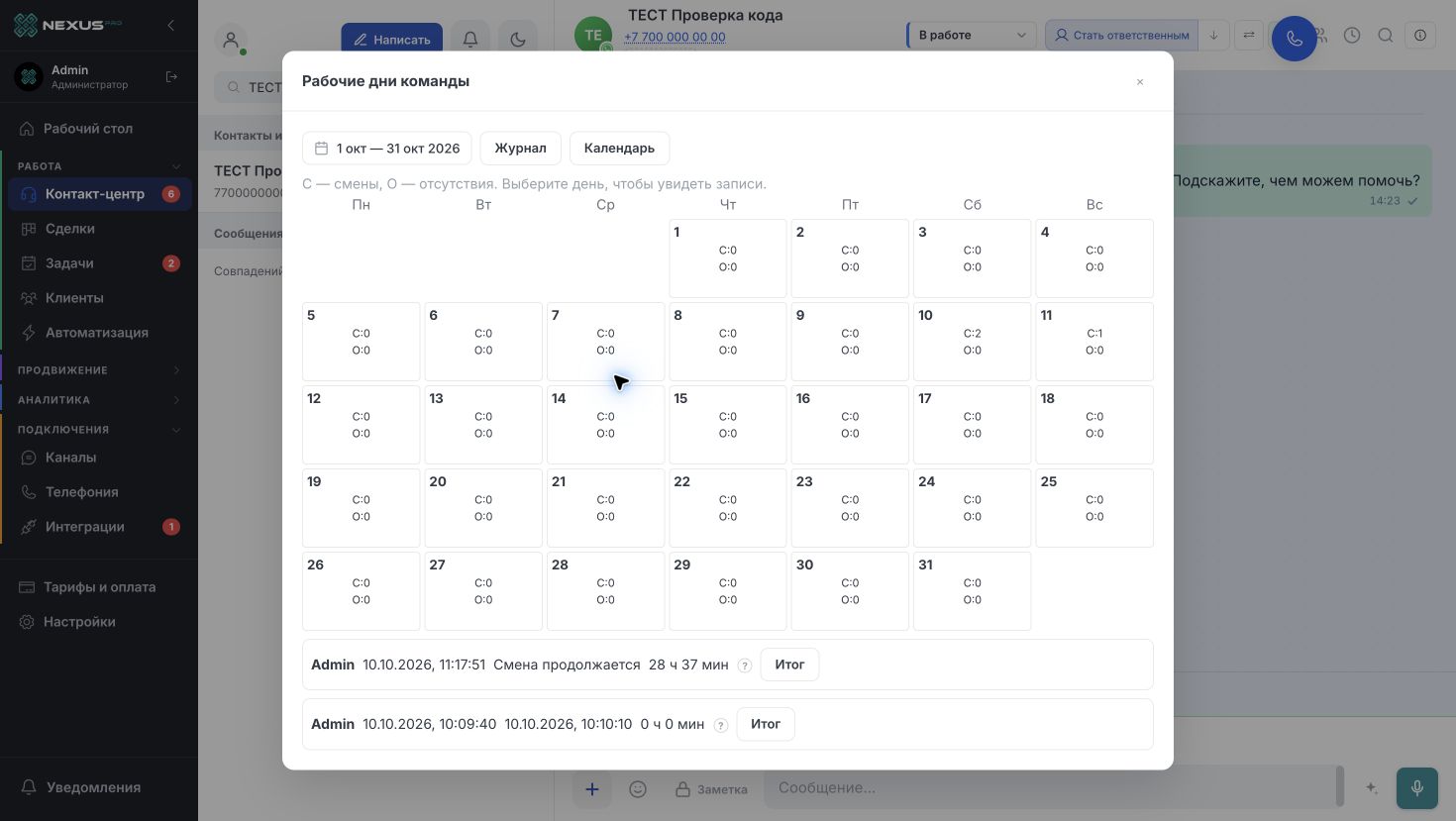The height and width of the screenshot is (821, 1456).
Task: Add attachment with the plus icon
Action: (x=591, y=789)
